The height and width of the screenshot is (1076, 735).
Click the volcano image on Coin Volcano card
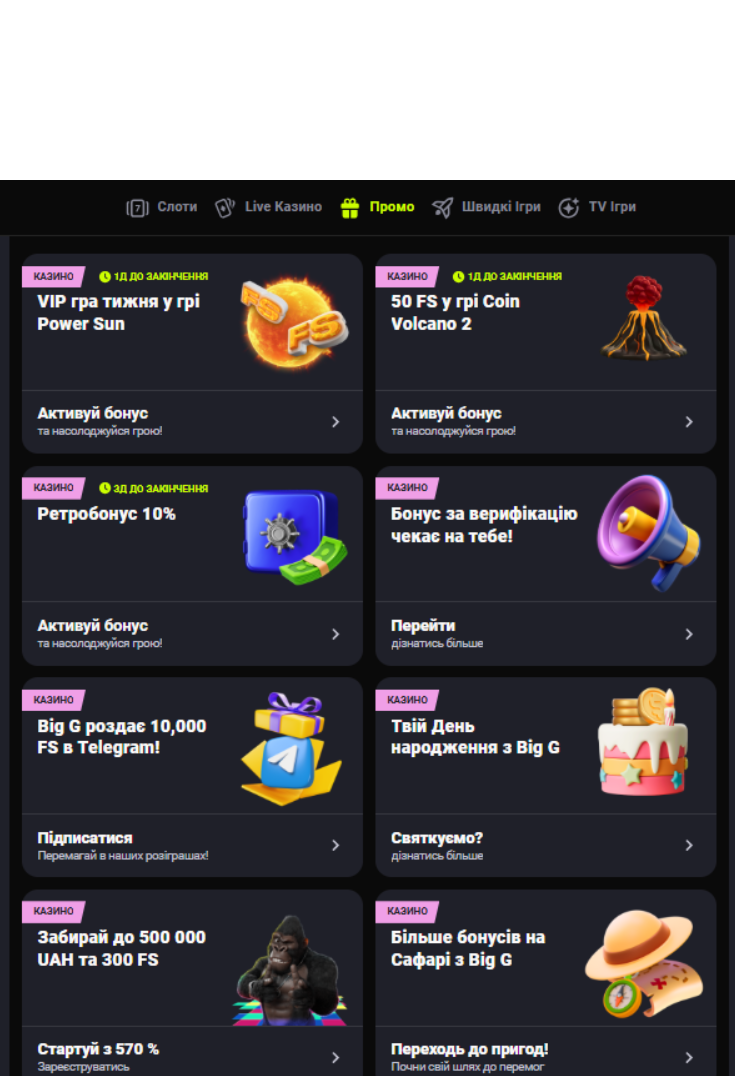tap(643, 318)
